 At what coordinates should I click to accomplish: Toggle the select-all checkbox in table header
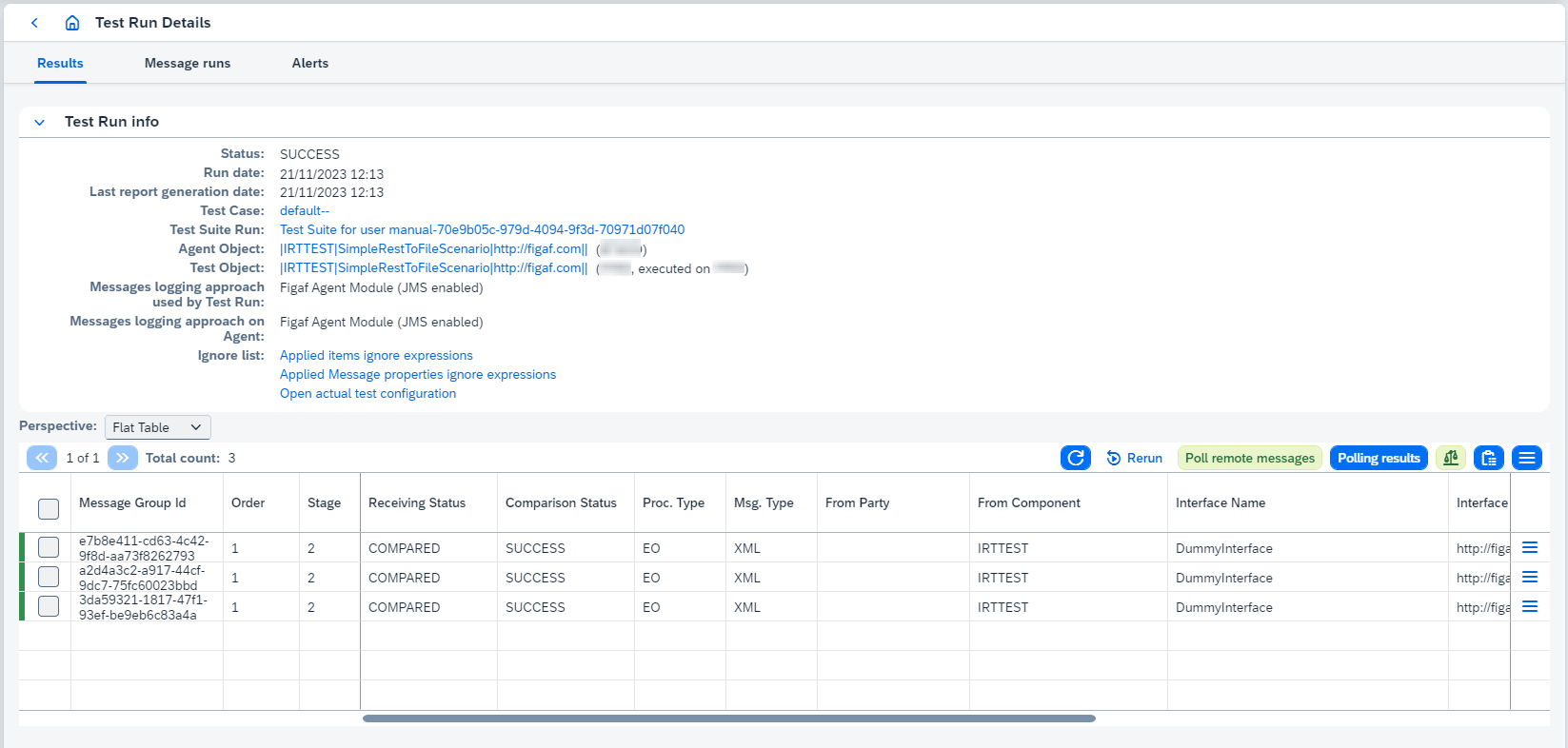pos(49,509)
